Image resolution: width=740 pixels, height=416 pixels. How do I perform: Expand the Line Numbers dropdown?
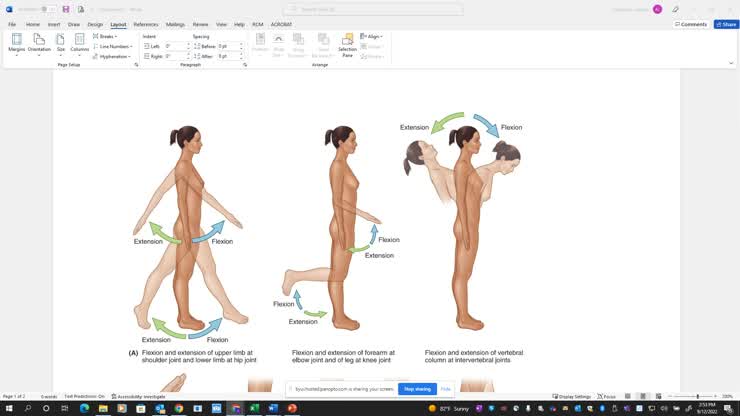coord(112,46)
